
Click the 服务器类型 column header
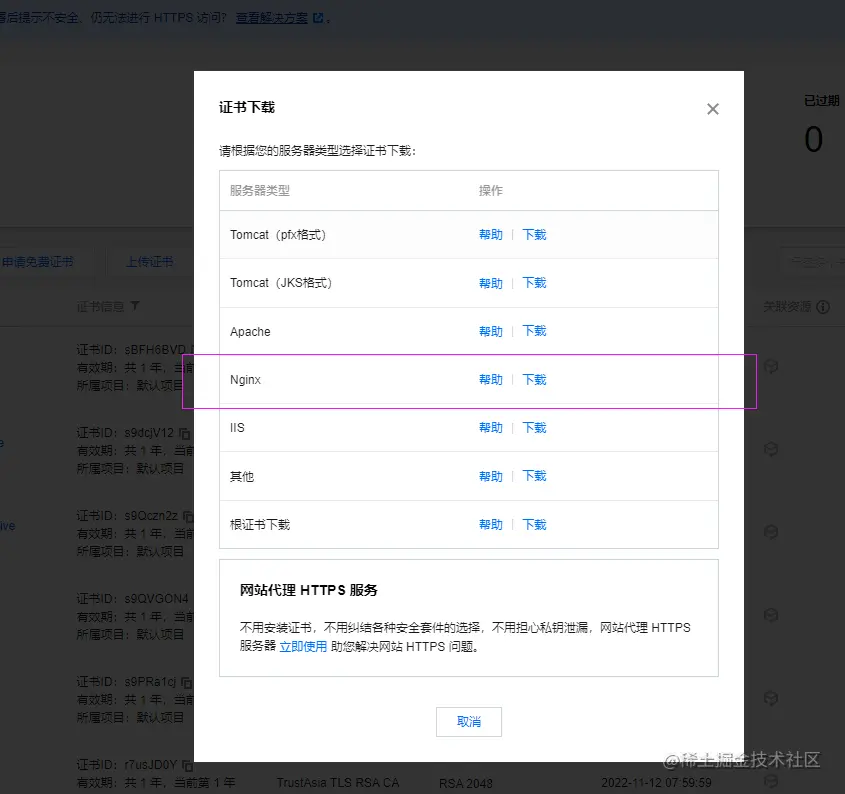pyautogui.click(x=260, y=190)
